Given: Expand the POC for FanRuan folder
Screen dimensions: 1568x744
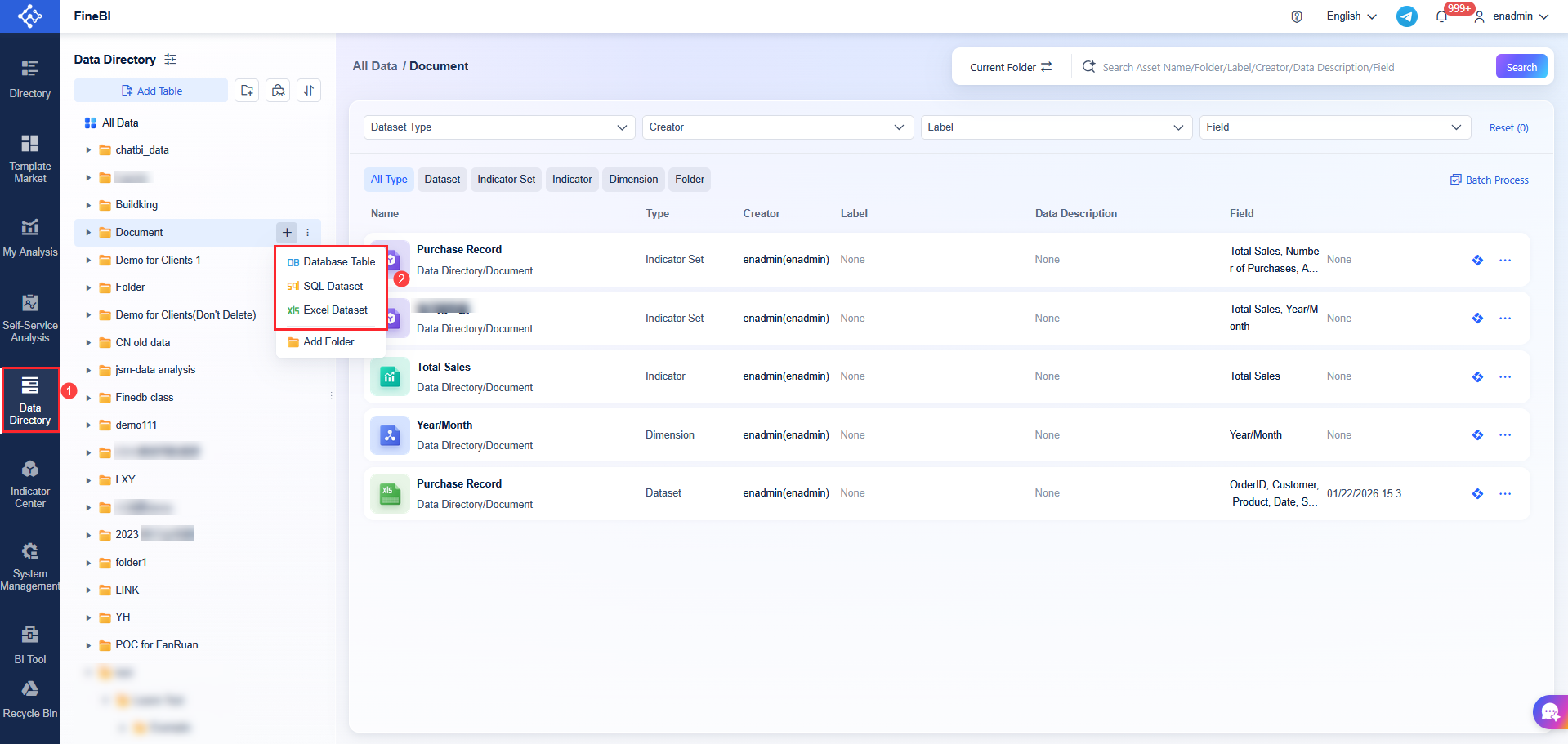Looking at the screenshot, I should 88,645.
